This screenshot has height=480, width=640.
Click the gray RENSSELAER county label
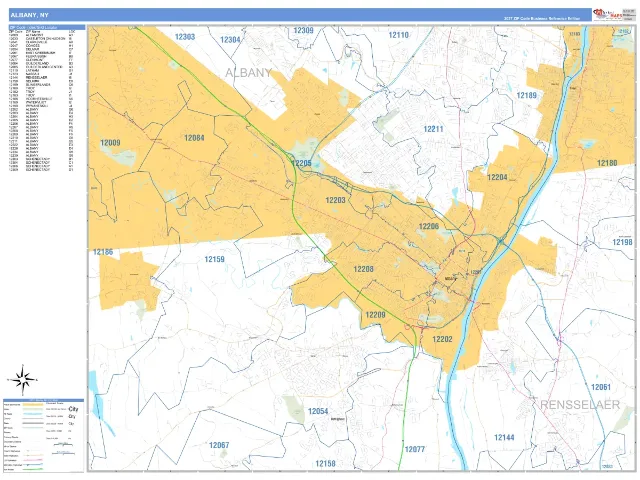580,404
